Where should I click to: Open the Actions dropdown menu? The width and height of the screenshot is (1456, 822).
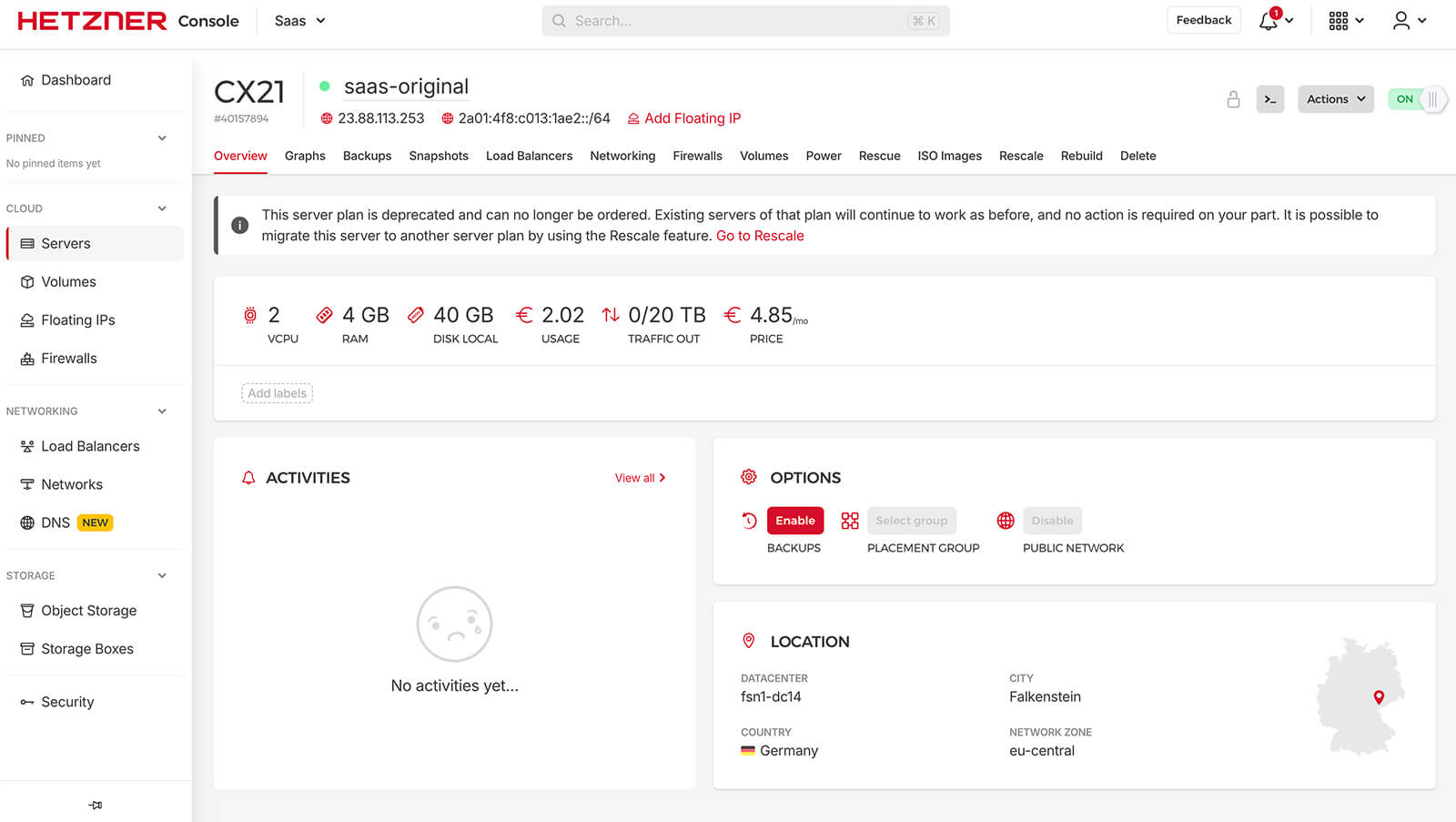(x=1335, y=99)
